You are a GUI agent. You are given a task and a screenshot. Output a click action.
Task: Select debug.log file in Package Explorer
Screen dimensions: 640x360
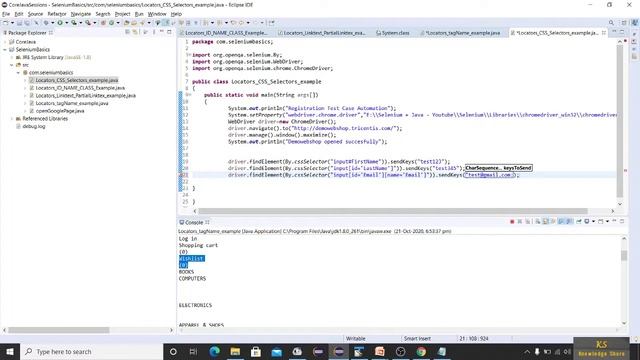point(33,126)
